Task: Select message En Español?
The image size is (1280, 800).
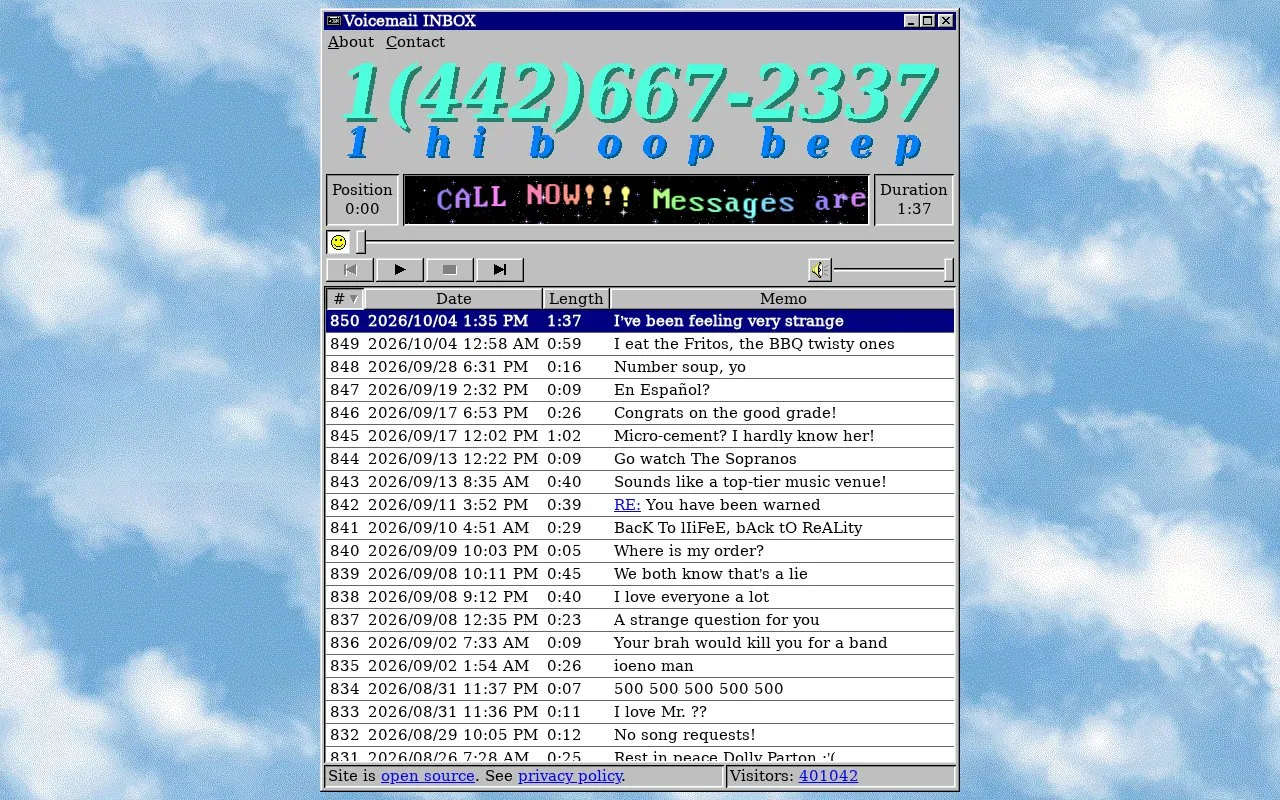Action: click(x=640, y=390)
